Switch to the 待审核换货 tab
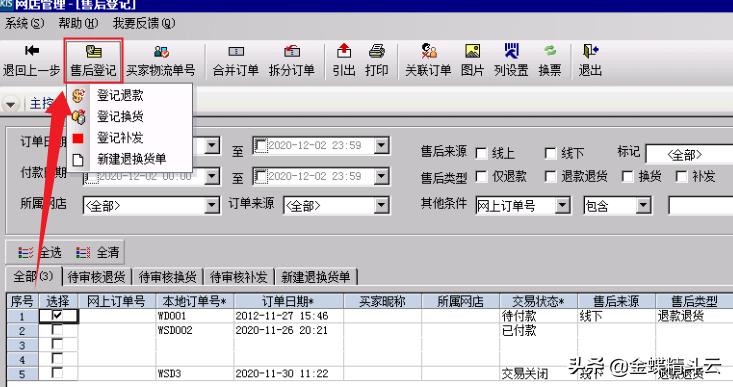The height and width of the screenshot is (387, 733). pyautogui.click(x=168, y=277)
